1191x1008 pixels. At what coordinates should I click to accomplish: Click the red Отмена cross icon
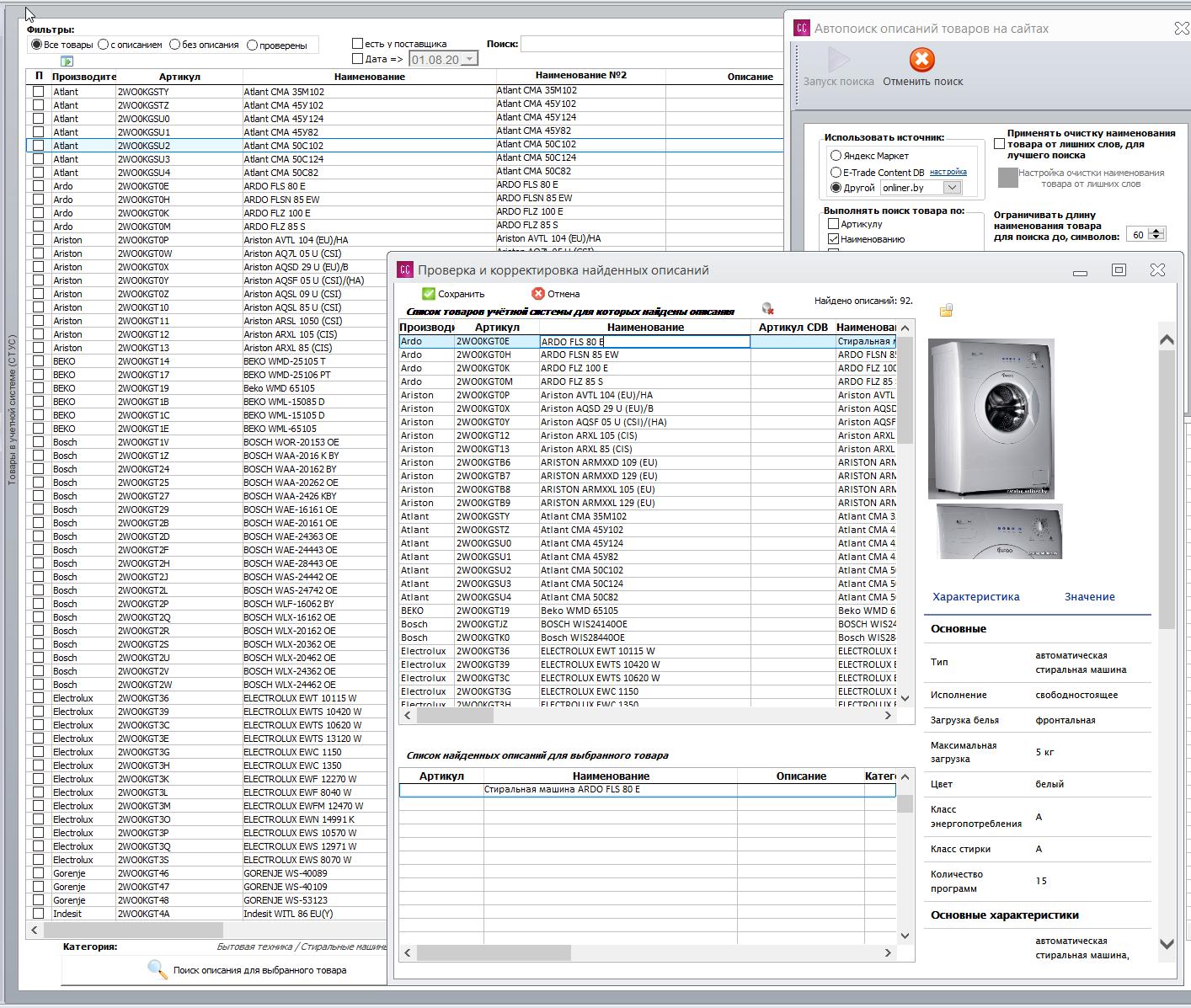coord(538,294)
